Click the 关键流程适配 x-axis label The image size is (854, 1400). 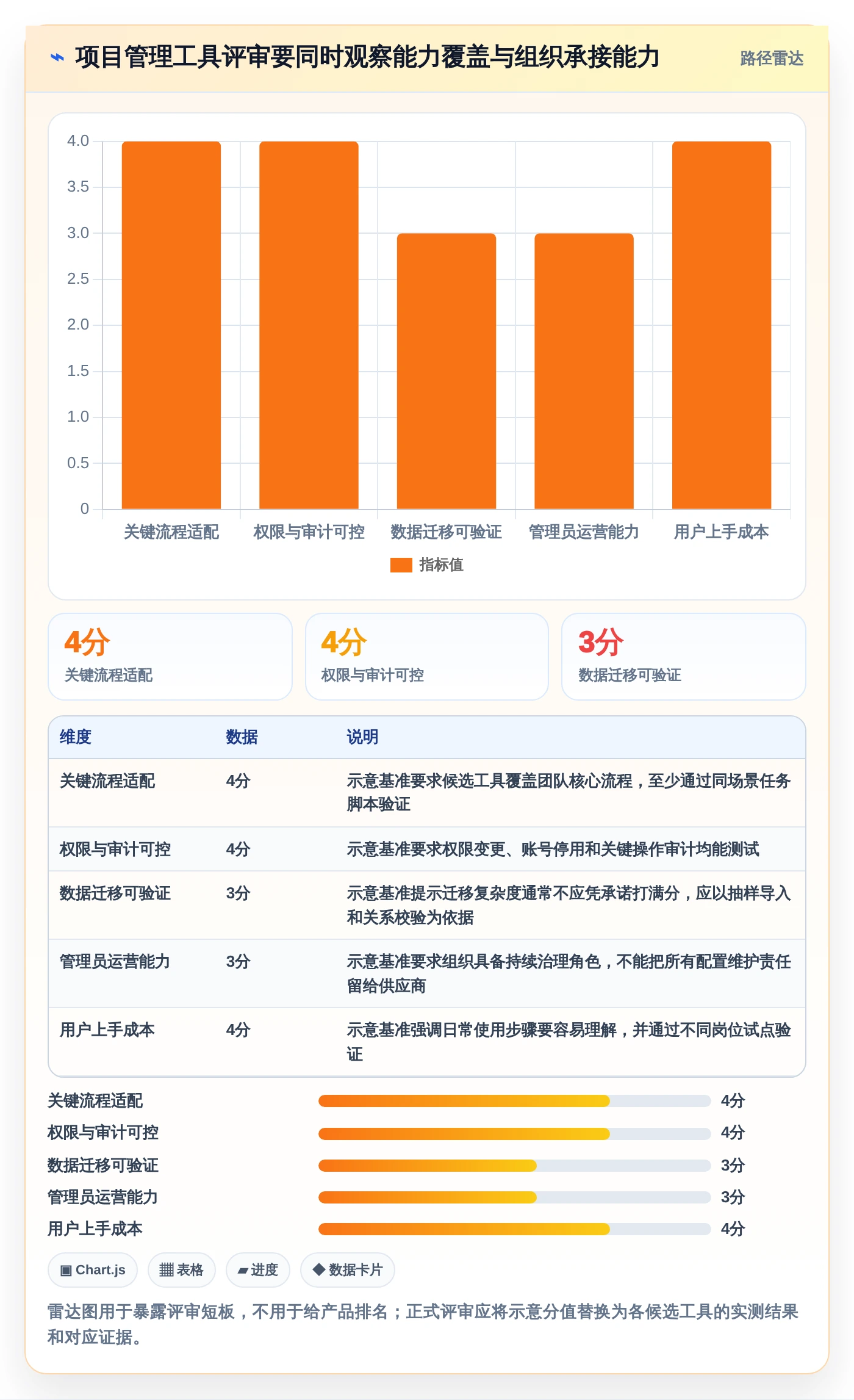tap(171, 532)
